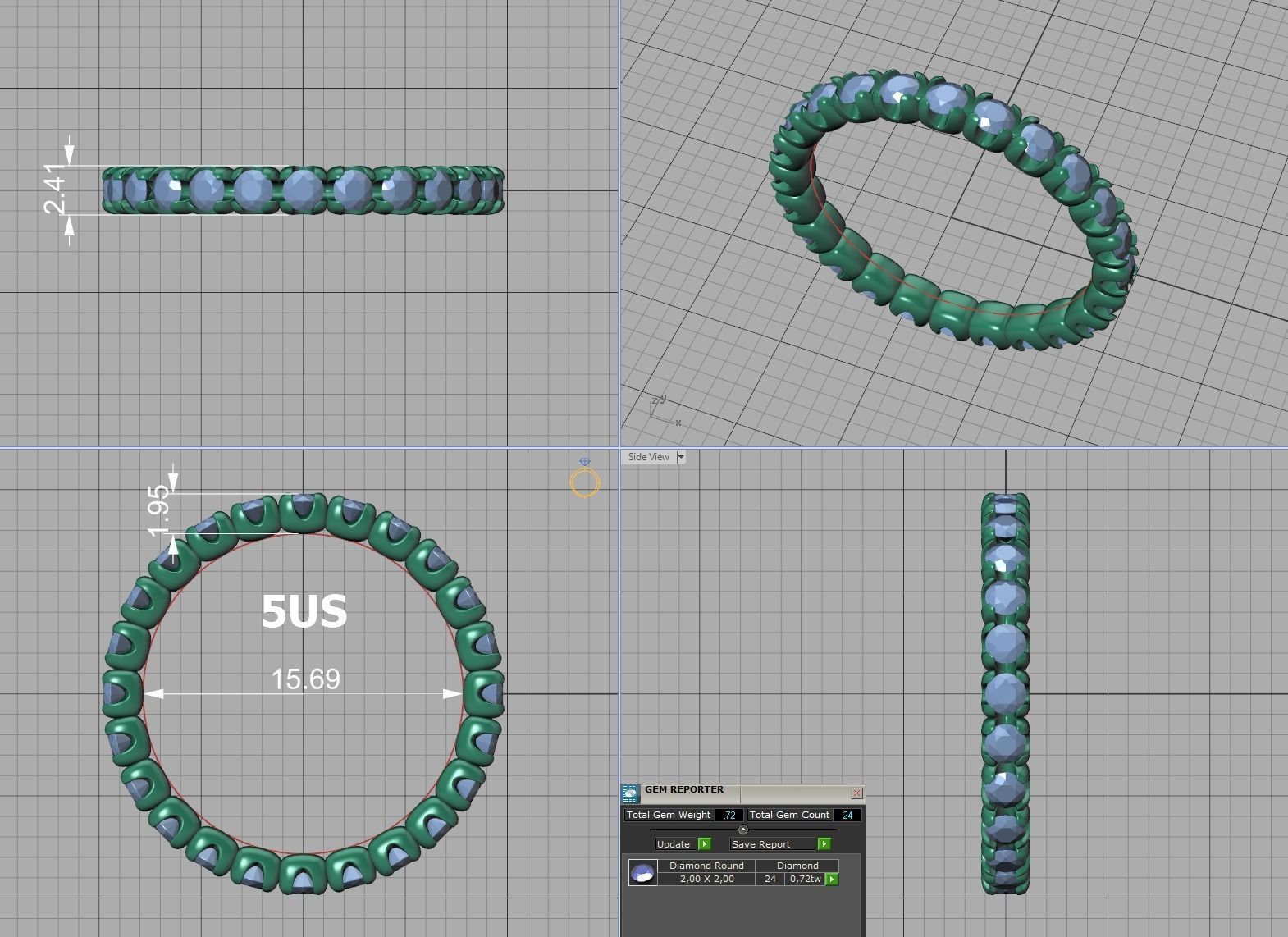
Task: Click the 'Total Gem Weight' label
Action: tap(668, 816)
